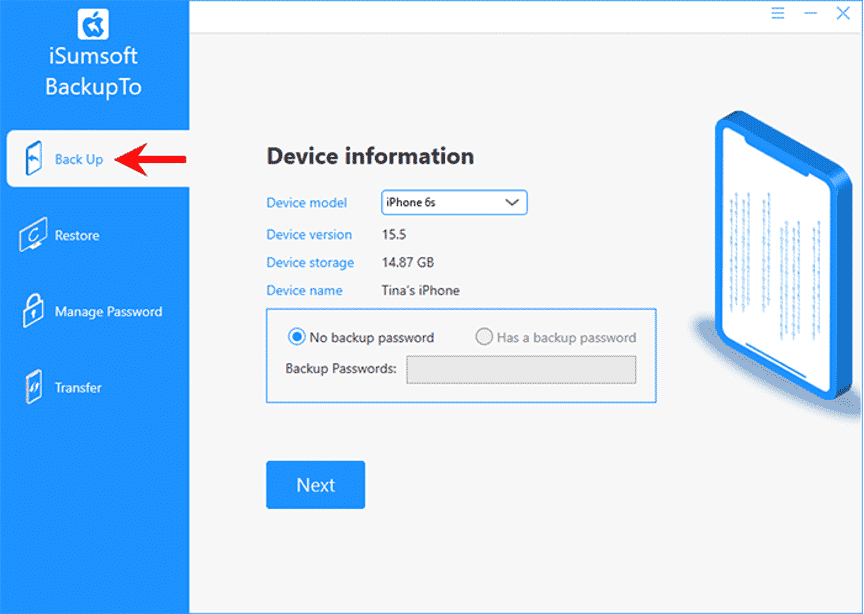Open the hamburger menu in title bar
The image size is (864, 614).
pos(778,14)
